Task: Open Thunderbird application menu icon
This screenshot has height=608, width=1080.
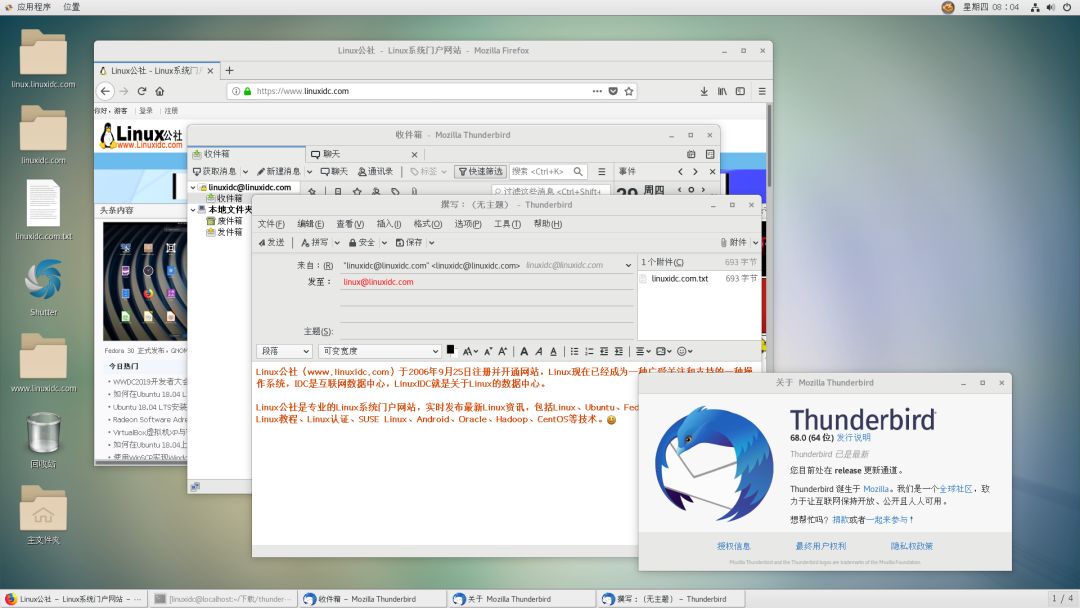Action: coord(601,171)
